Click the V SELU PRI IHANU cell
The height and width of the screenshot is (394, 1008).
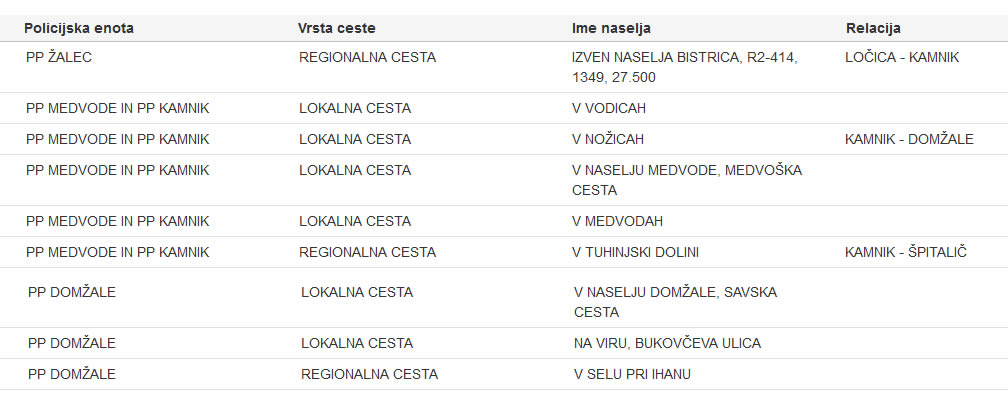click(632, 374)
